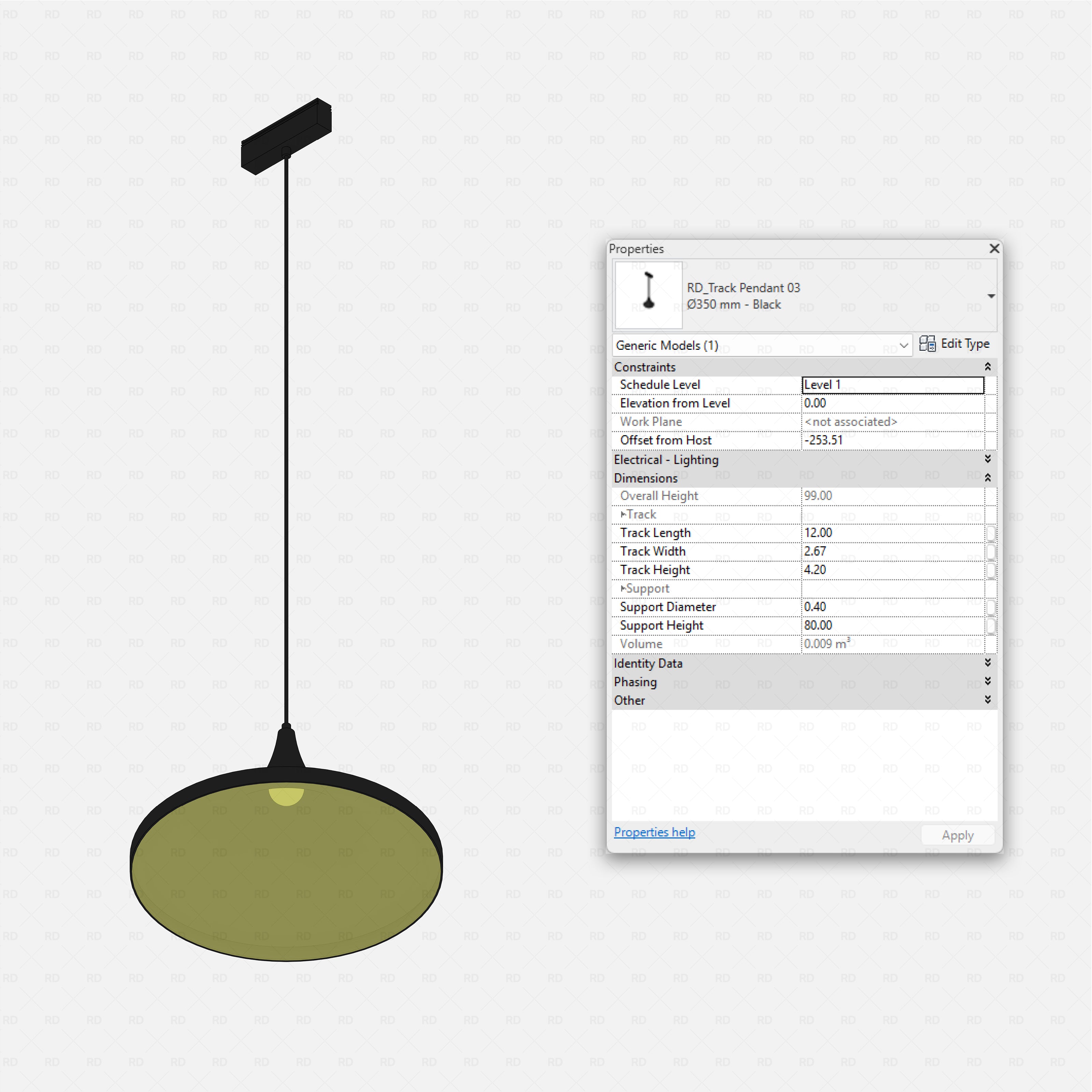Expand the Identity Data section
Viewport: 1092px width, 1092px height.
click(x=988, y=663)
